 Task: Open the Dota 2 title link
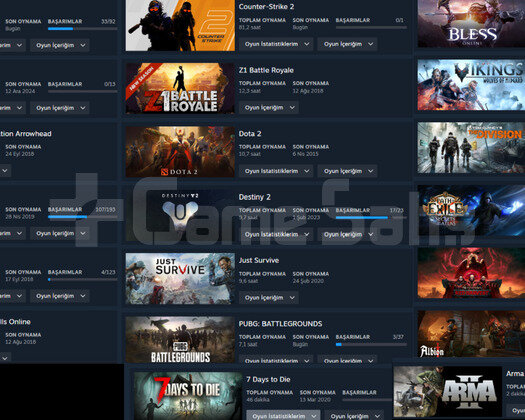tap(250, 134)
